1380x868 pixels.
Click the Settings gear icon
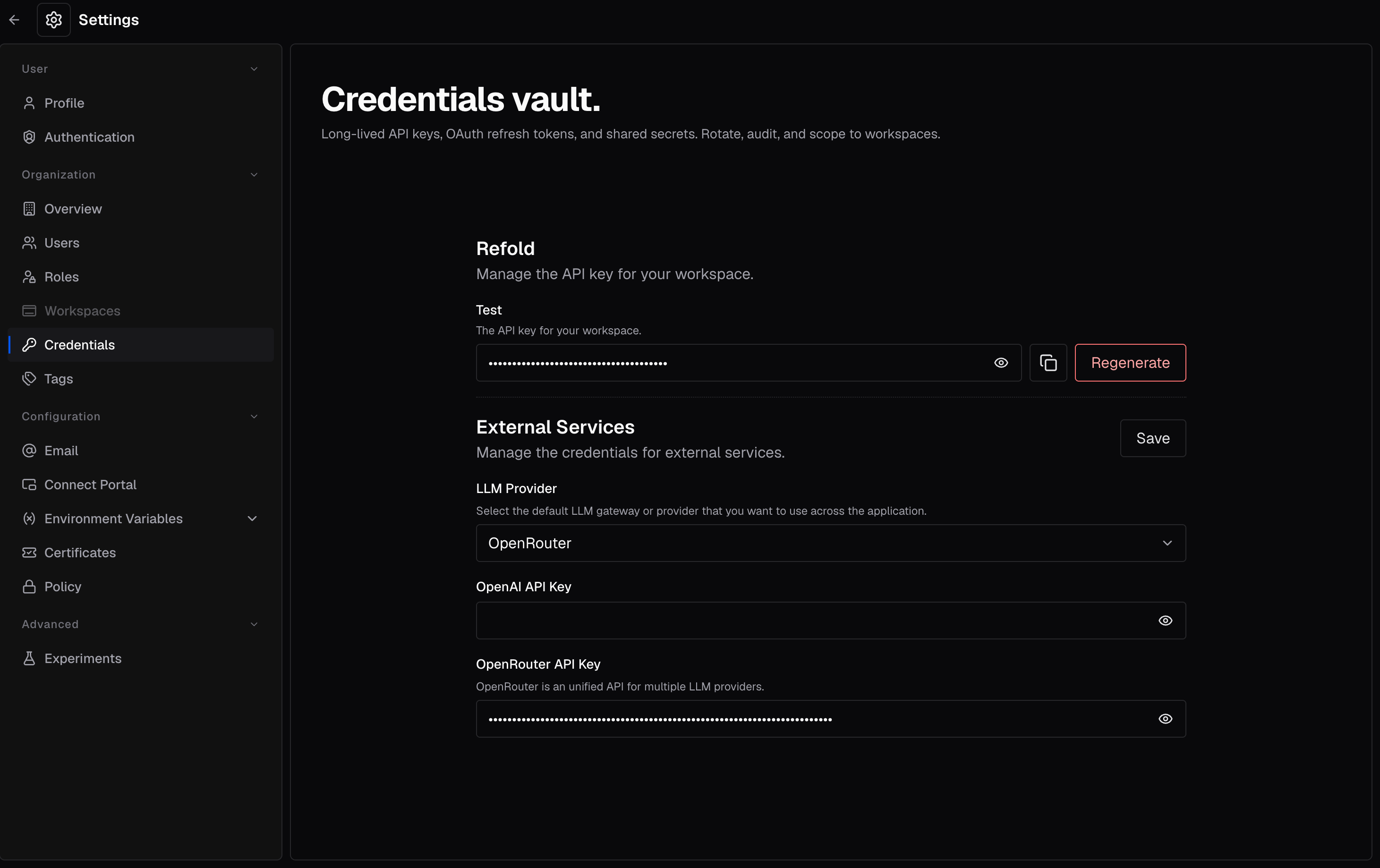[x=54, y=20]
